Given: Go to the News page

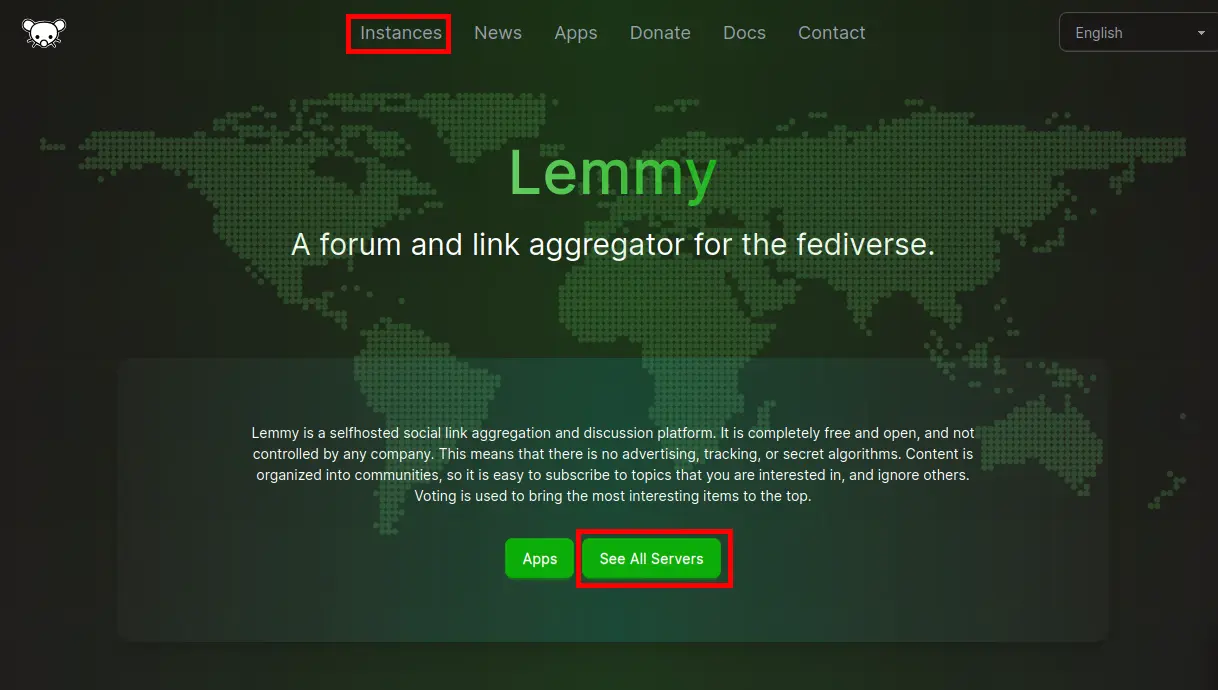Looking at the screenshot, I should point(498,33).
